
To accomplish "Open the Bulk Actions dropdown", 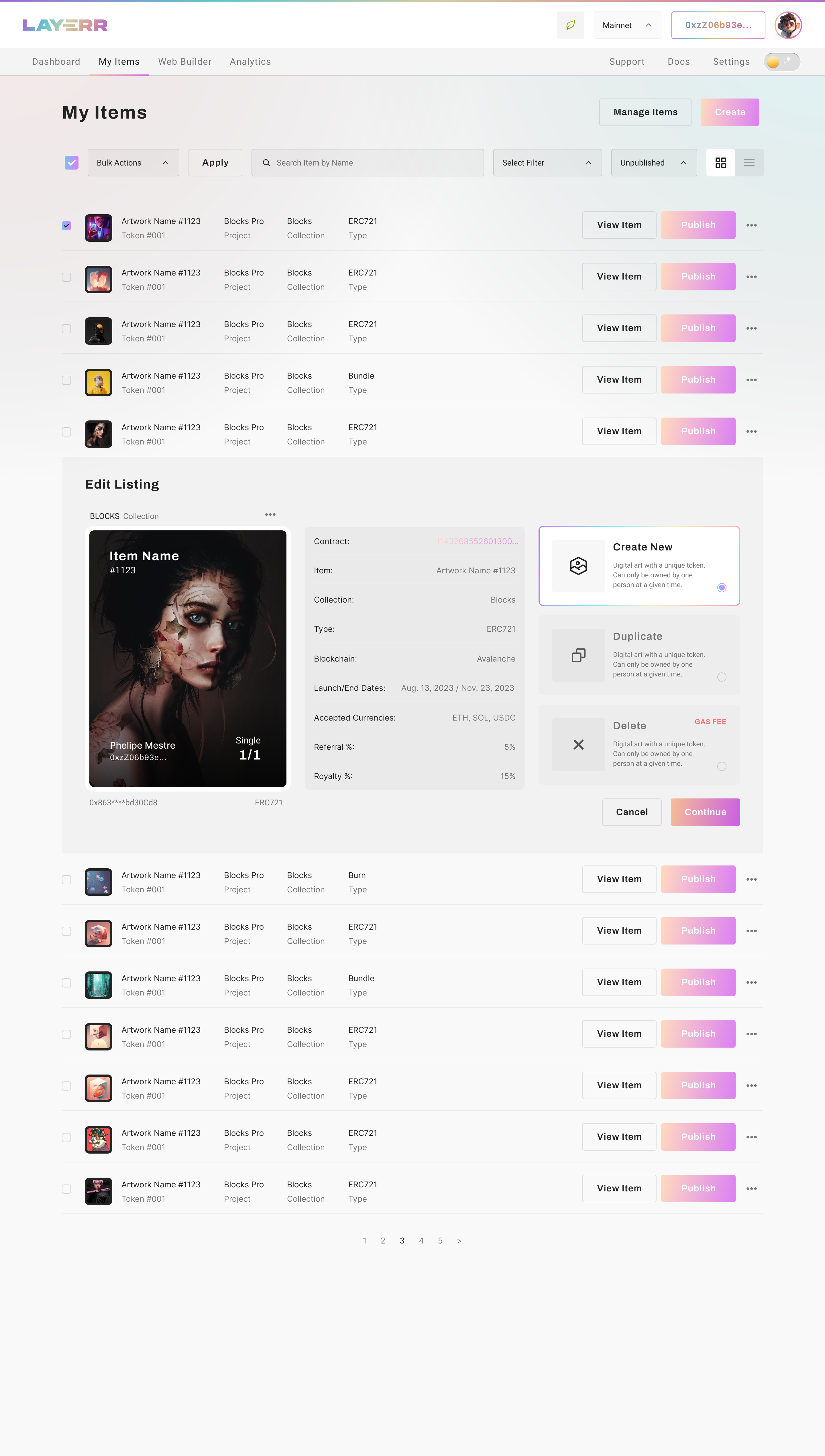I will pyautogui.click(x=133, y=163).
